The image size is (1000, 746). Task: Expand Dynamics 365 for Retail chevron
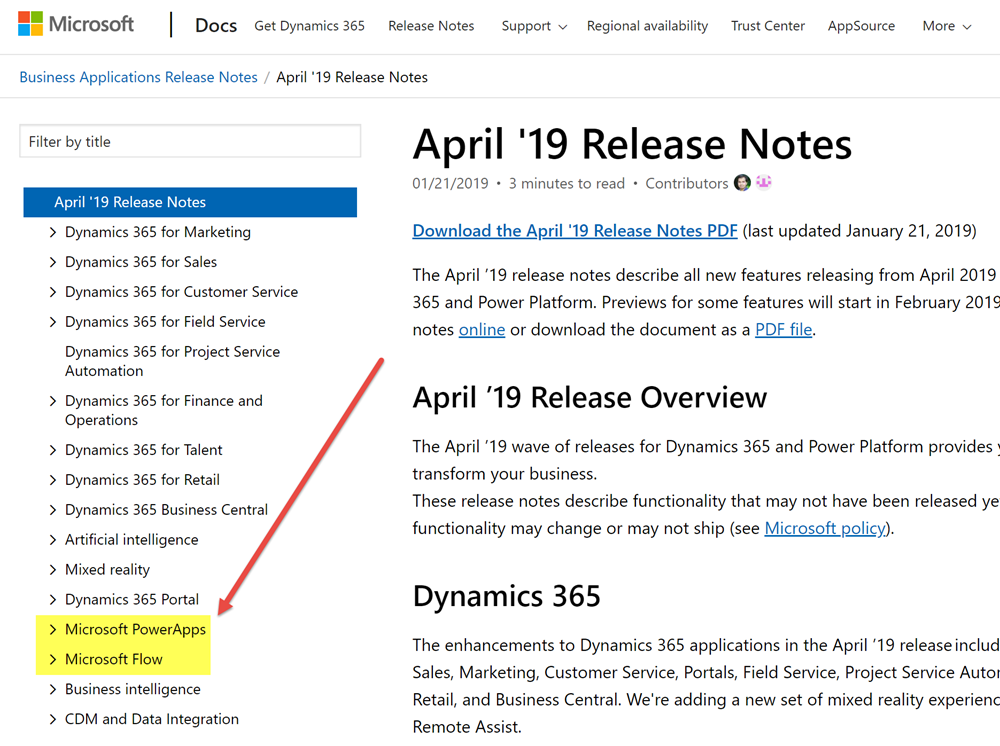pyautogui.click(x=53, y=480)
